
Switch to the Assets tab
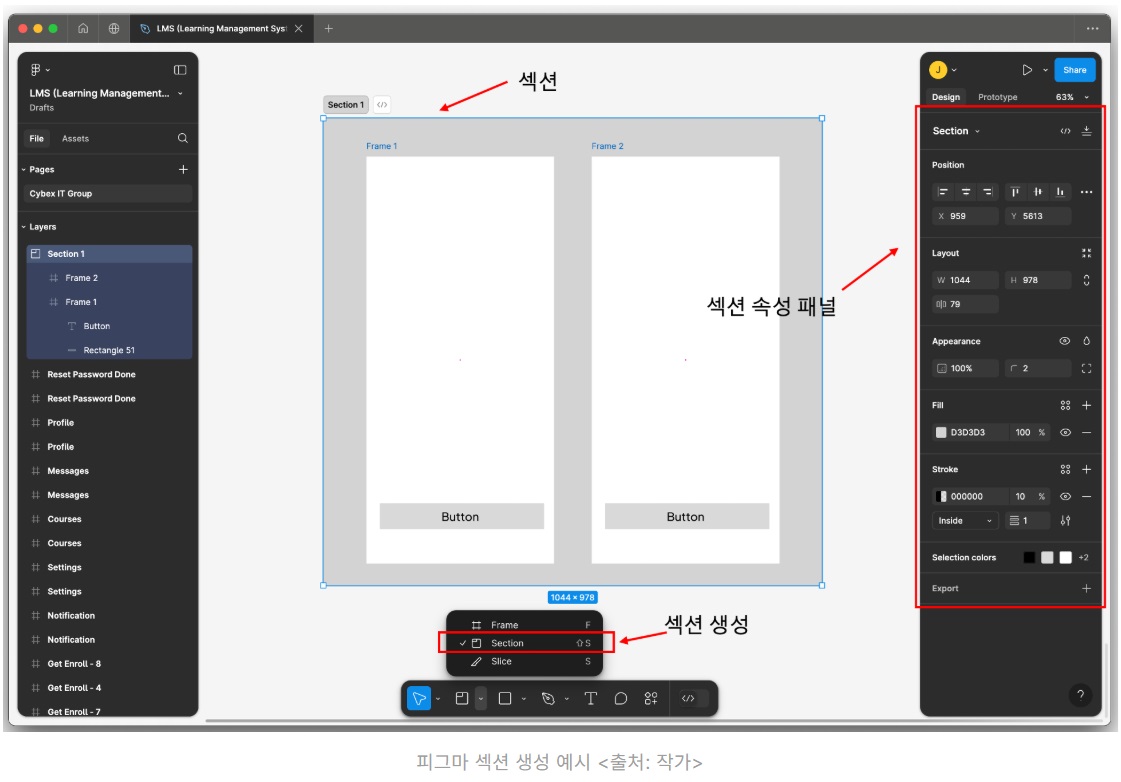tap(75, 139)
